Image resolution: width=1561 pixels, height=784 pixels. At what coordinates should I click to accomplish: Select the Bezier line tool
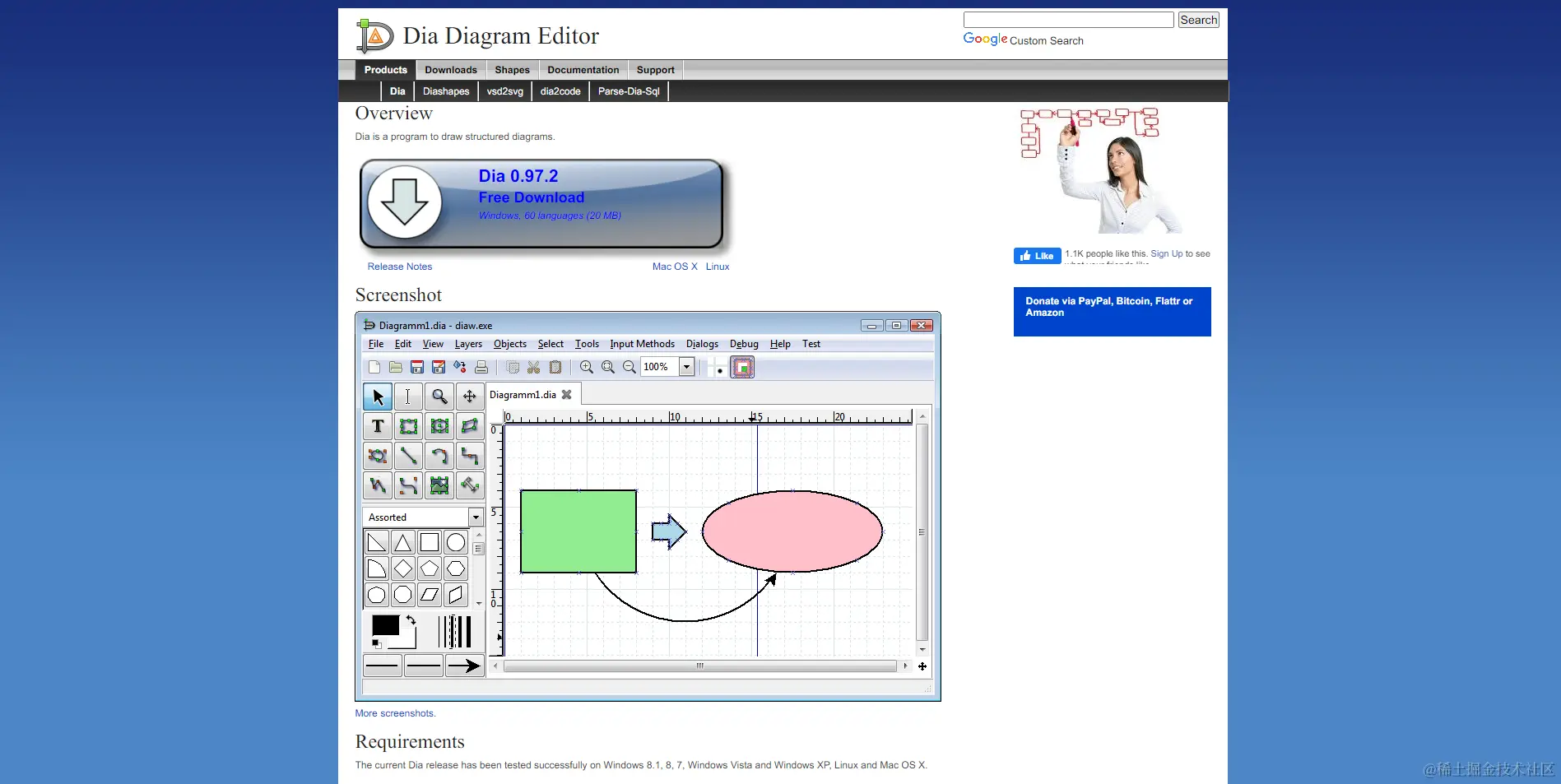click(408, 485)
